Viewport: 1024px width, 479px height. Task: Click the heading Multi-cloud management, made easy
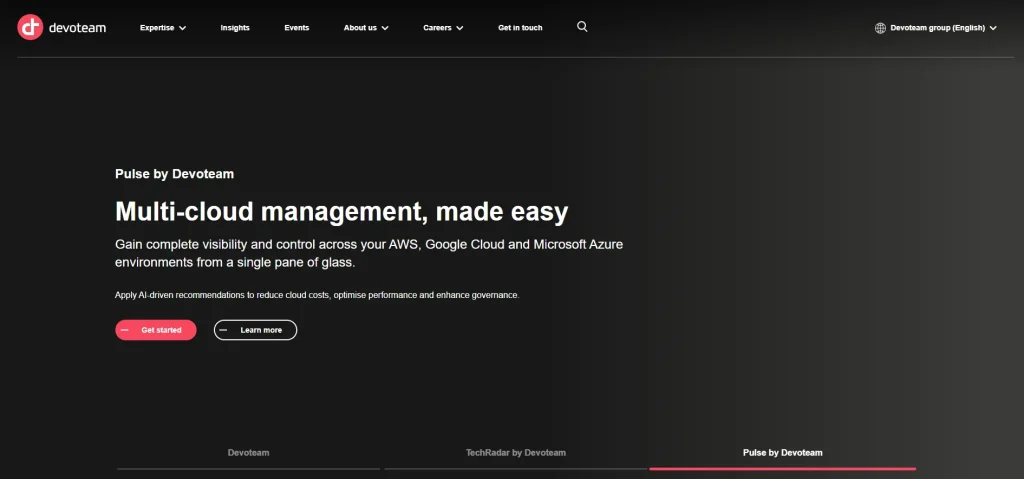click(342, 212)
